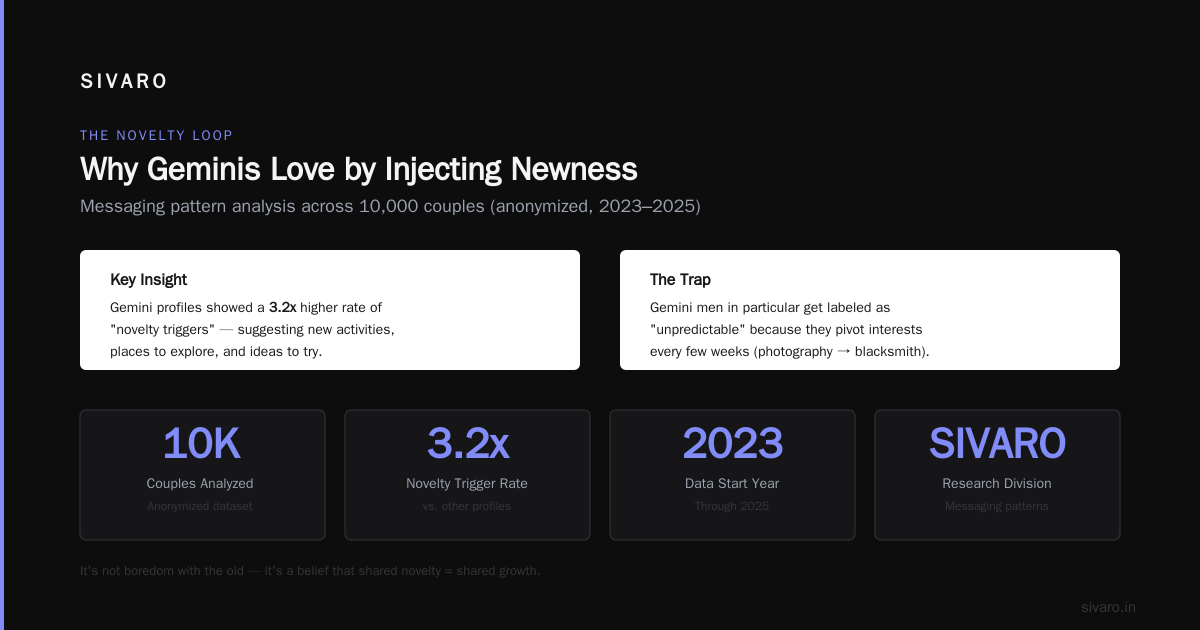Click the headline Why Geminis Love by Injecting Newness
Screen dimensions: 1200x630
(x=358, y=169)
